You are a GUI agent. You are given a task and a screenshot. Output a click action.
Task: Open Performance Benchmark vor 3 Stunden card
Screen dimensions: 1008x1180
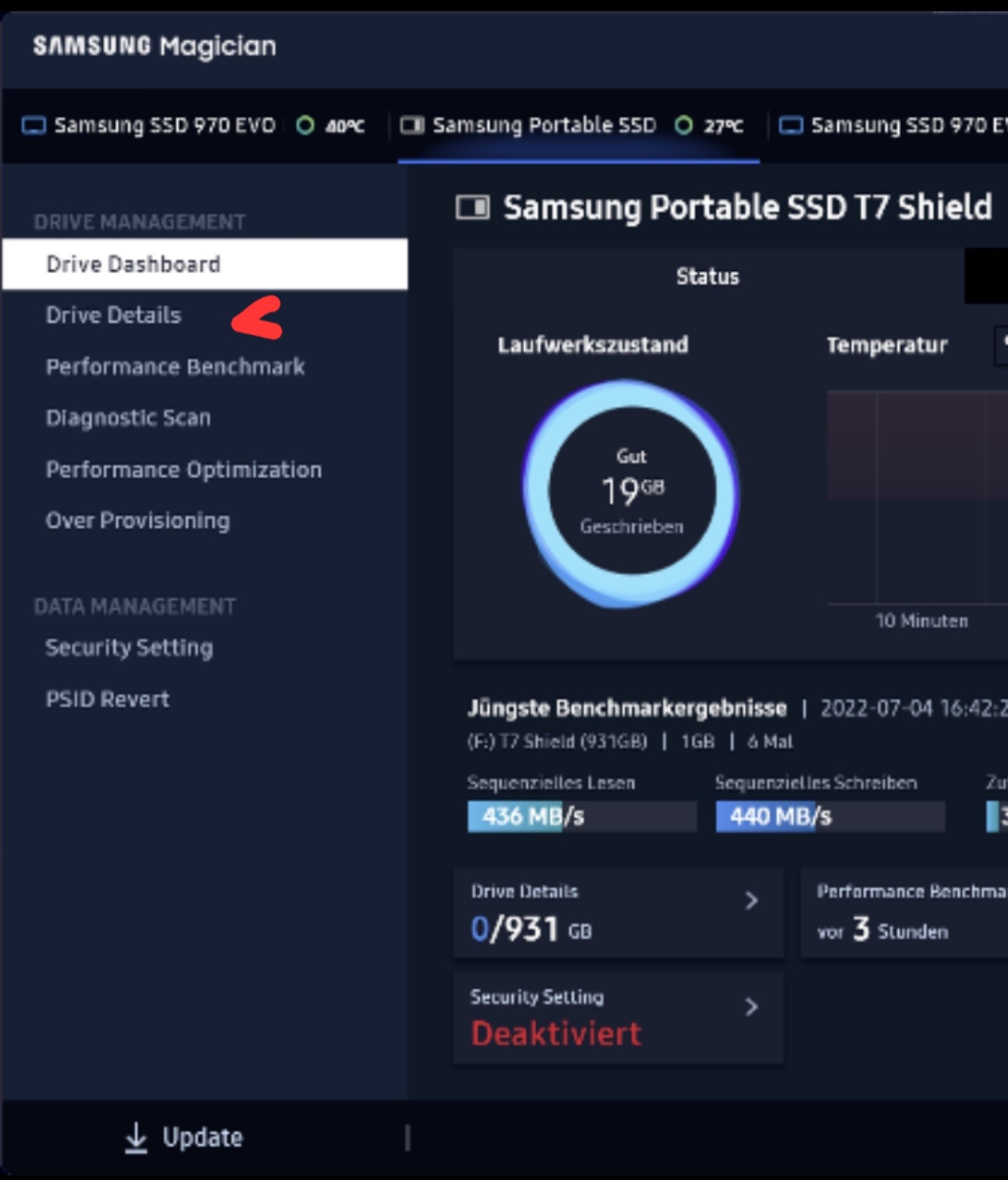tap(904, 914)
